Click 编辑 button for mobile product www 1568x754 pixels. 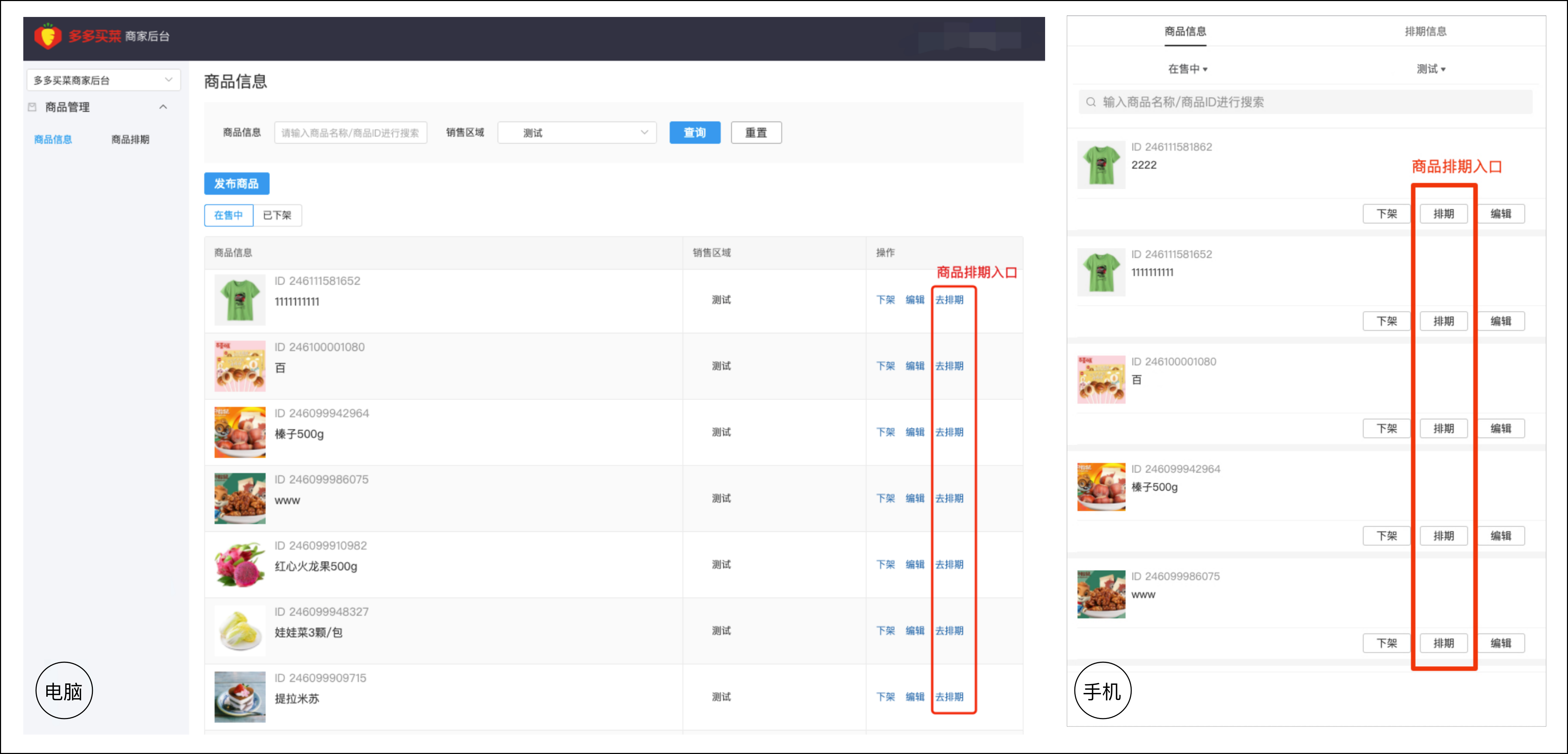(1501, 643)
